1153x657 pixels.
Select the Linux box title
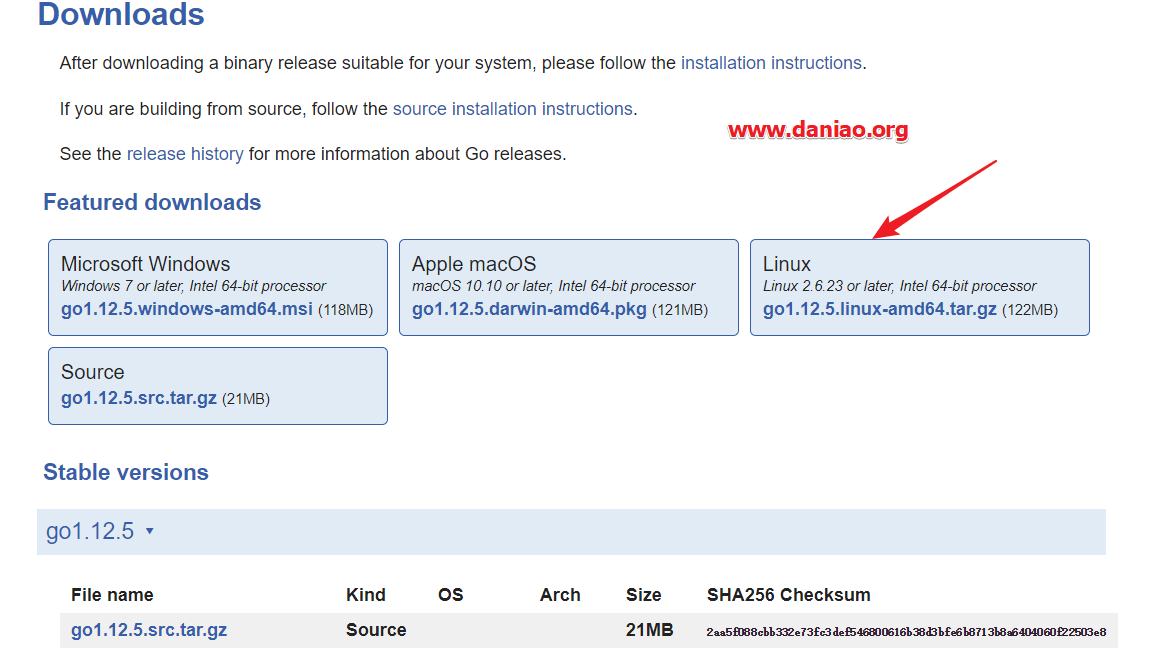click(787, 264)
